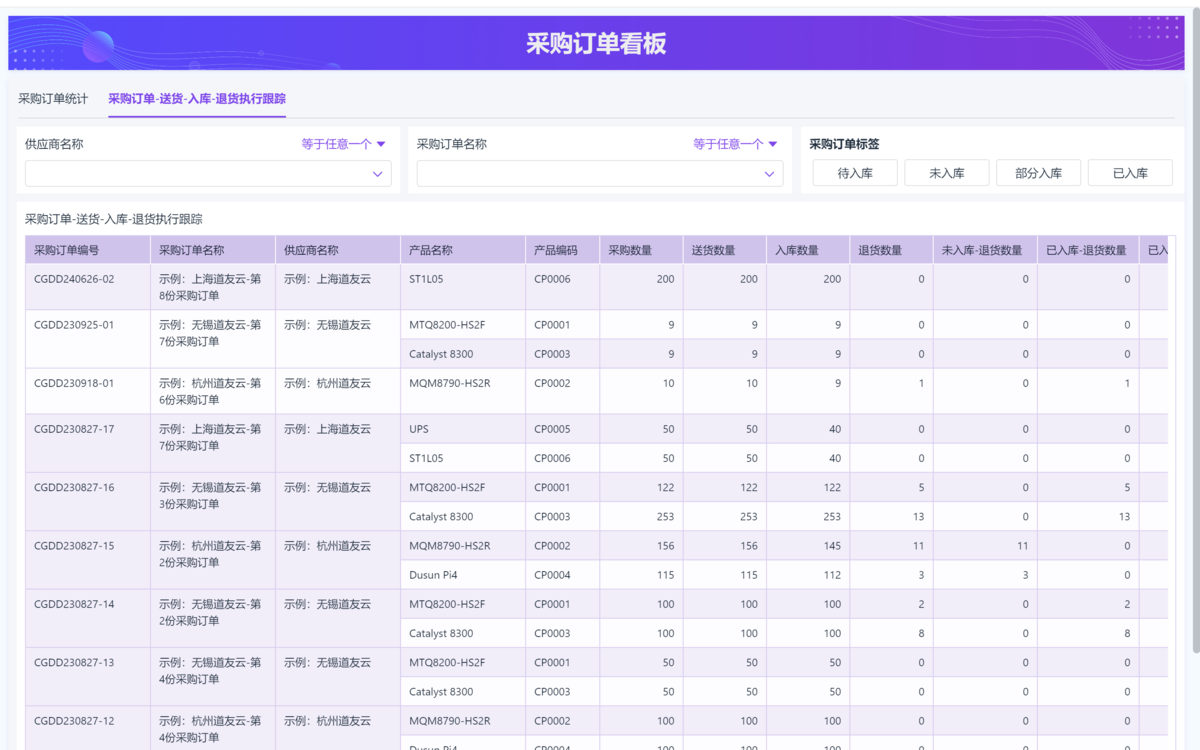Toggle the 部分入库 tag filter
Screen dimensions: 1200x750
click(1038, 173)
